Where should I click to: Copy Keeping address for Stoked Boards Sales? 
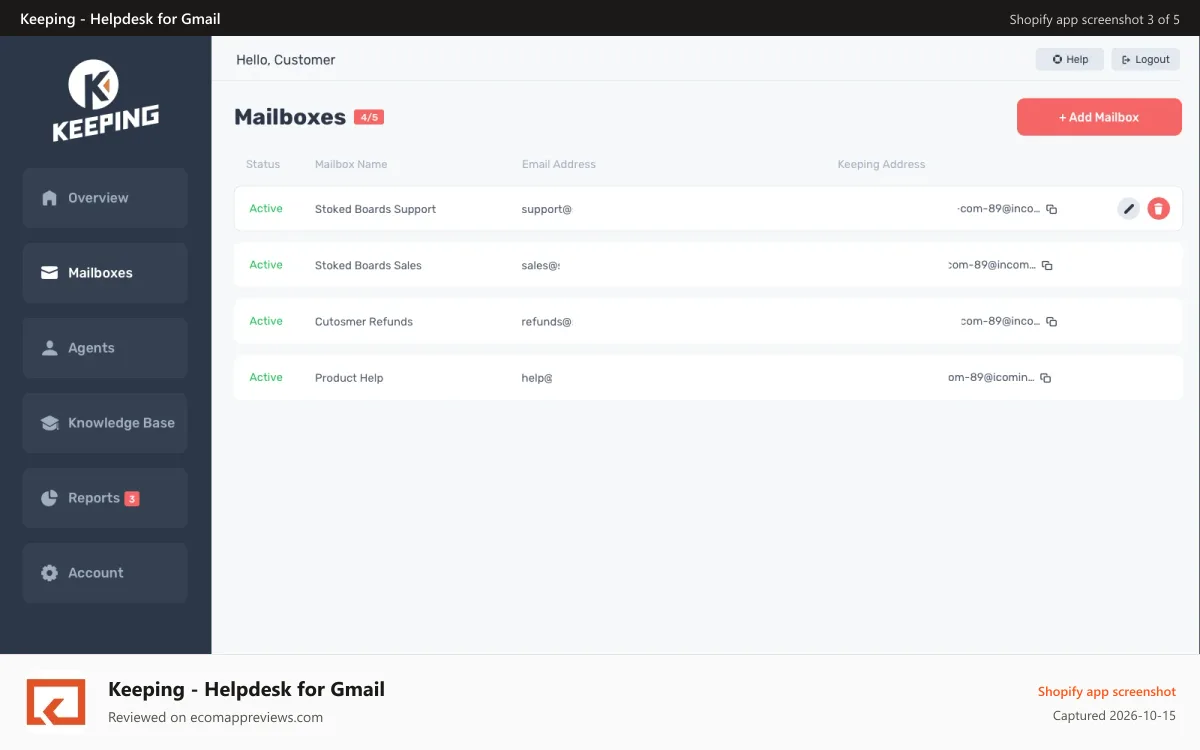click(1047, 265)
